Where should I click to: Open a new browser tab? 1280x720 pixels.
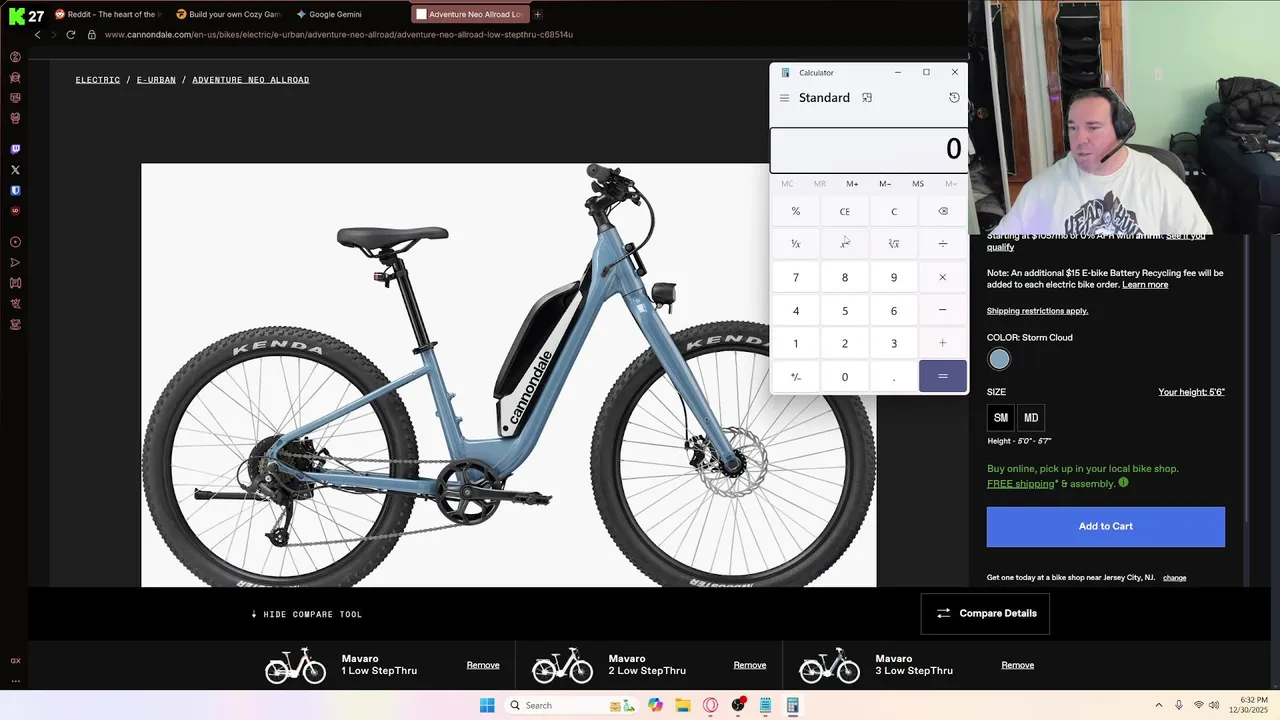coord(537,14)
